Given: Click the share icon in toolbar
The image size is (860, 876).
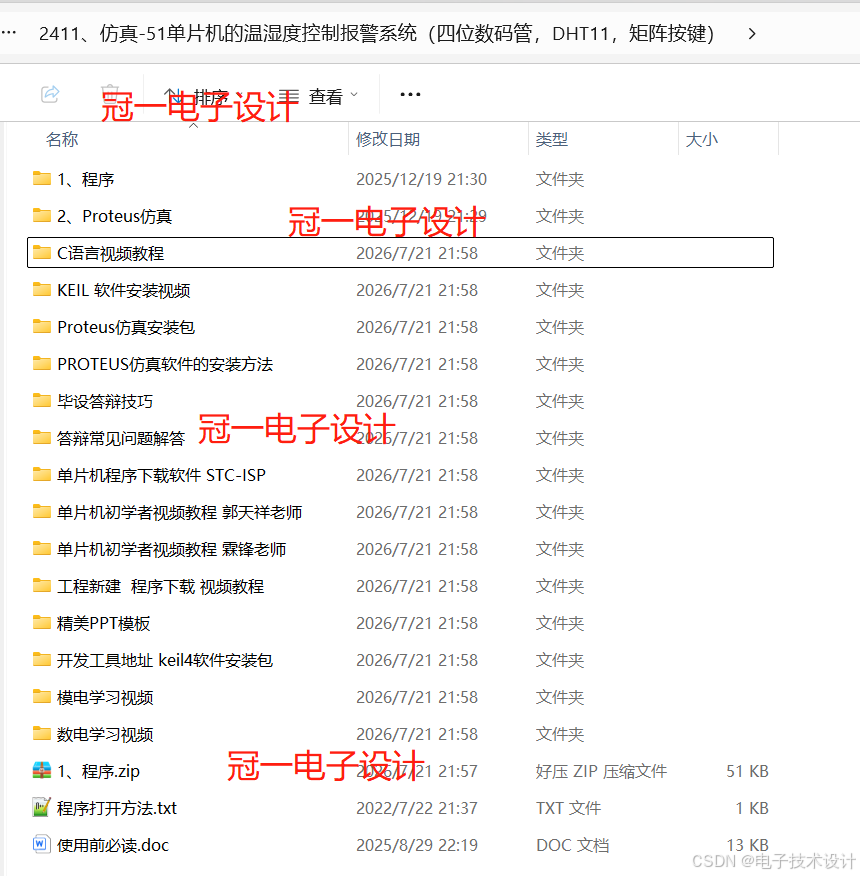Looking at the screenshot, I should pos(50,94).
